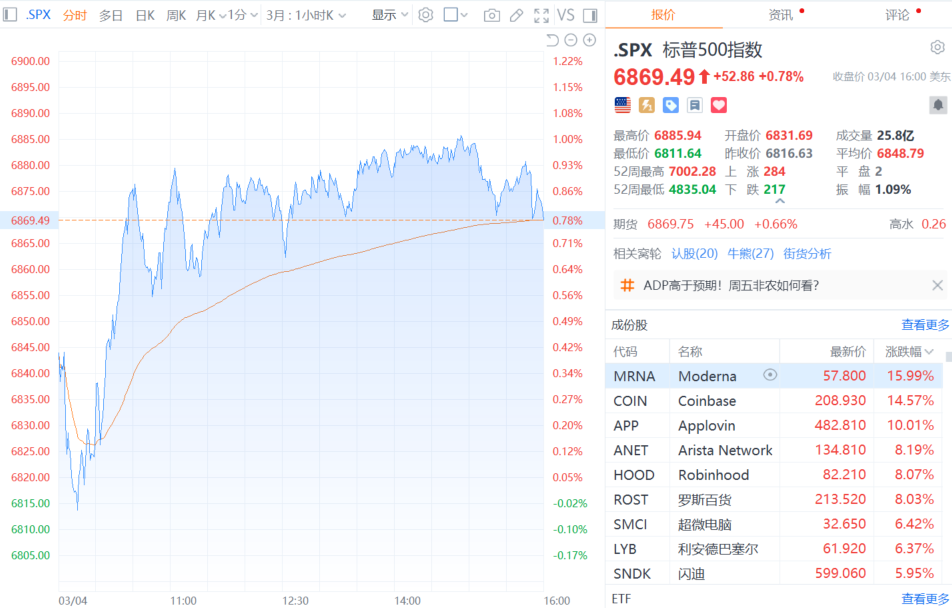Zoom in chart with plus icon
The image size is (952, 608).
tap(589, 40)
